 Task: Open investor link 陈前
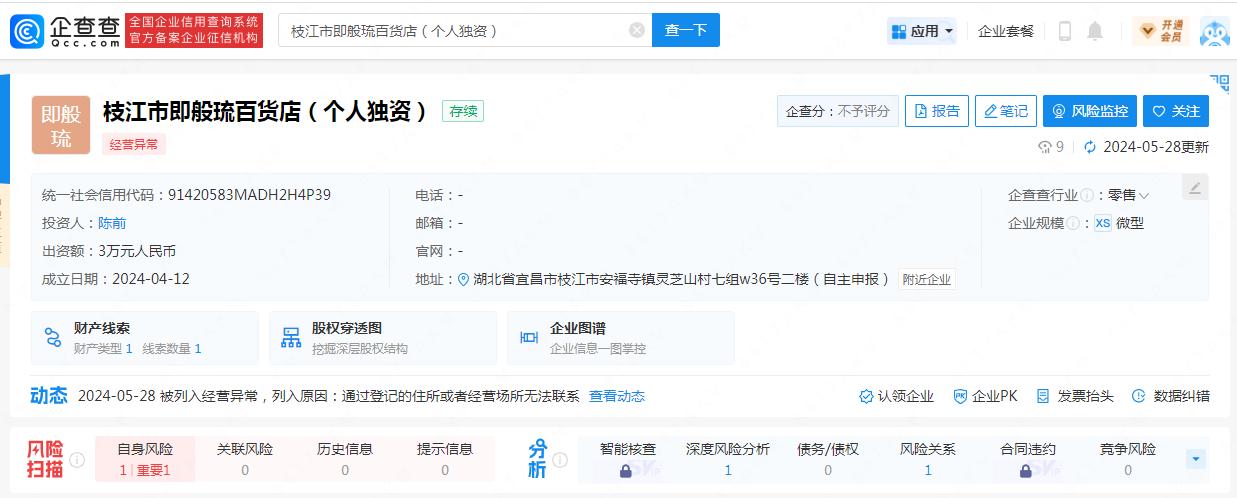112,223
